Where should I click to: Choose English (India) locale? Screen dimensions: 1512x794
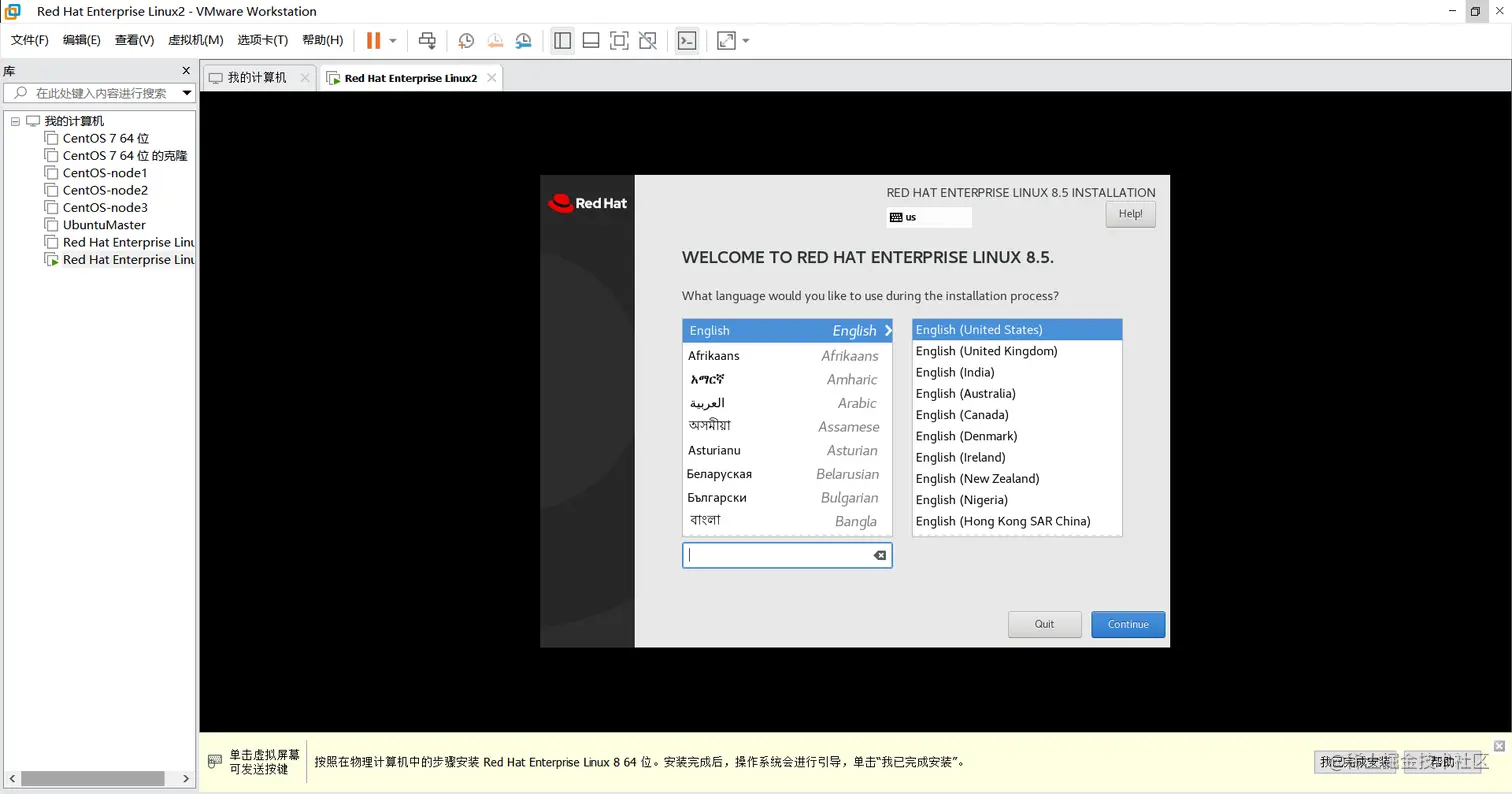pyautogui.click(x=1017, y=372)
